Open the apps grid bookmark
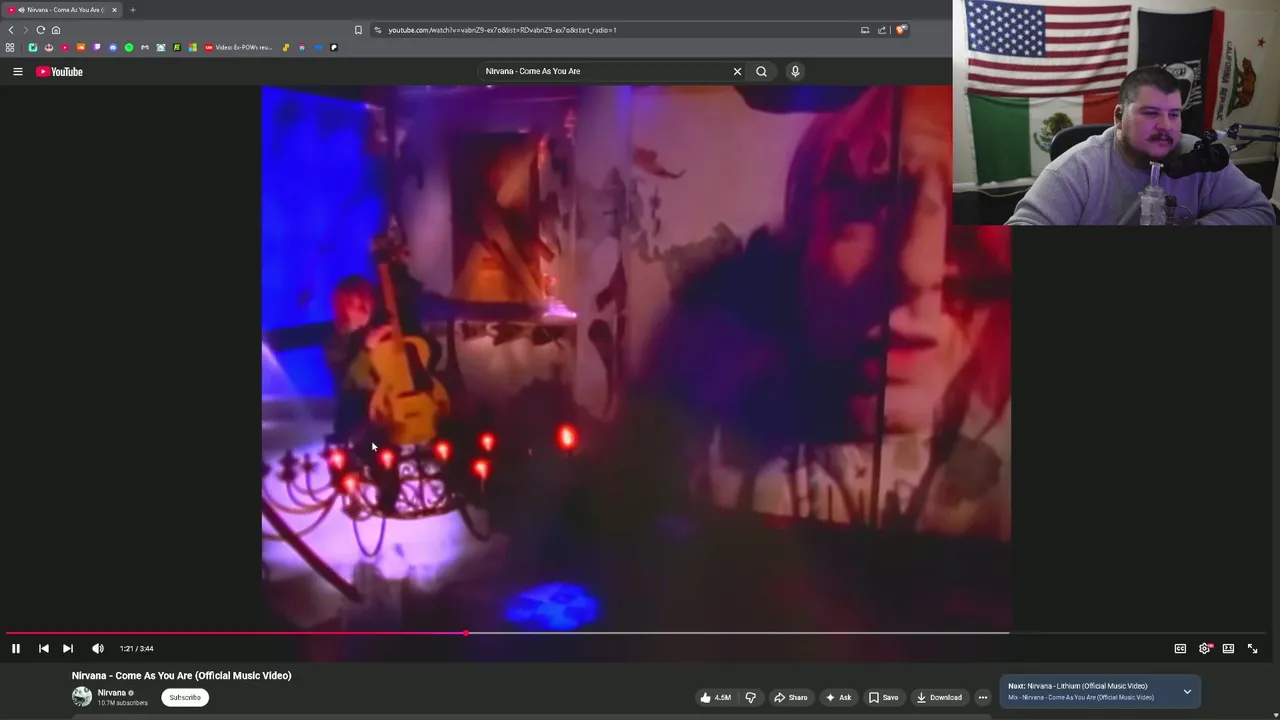Viewport: 1280px width, 720px height. point(10,47)
